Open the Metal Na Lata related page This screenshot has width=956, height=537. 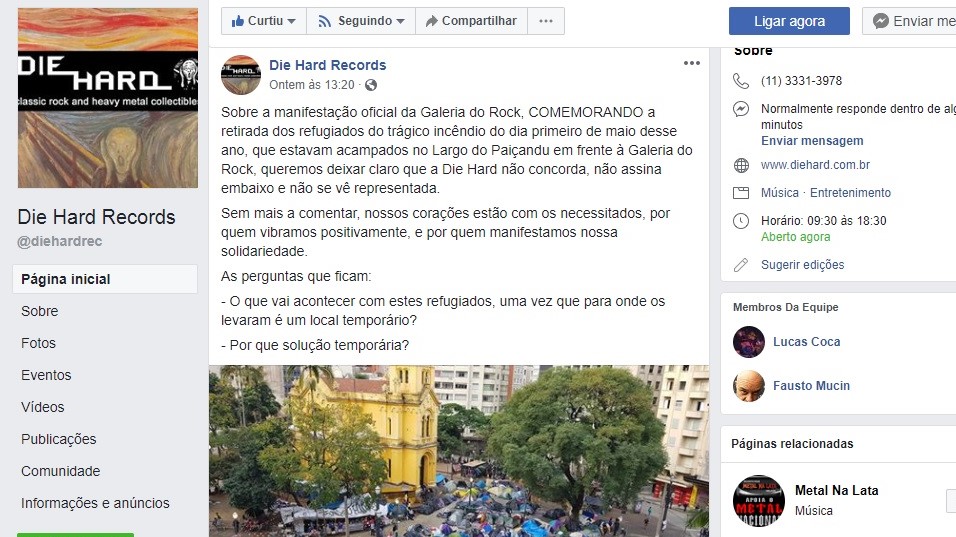coord(836,491)
